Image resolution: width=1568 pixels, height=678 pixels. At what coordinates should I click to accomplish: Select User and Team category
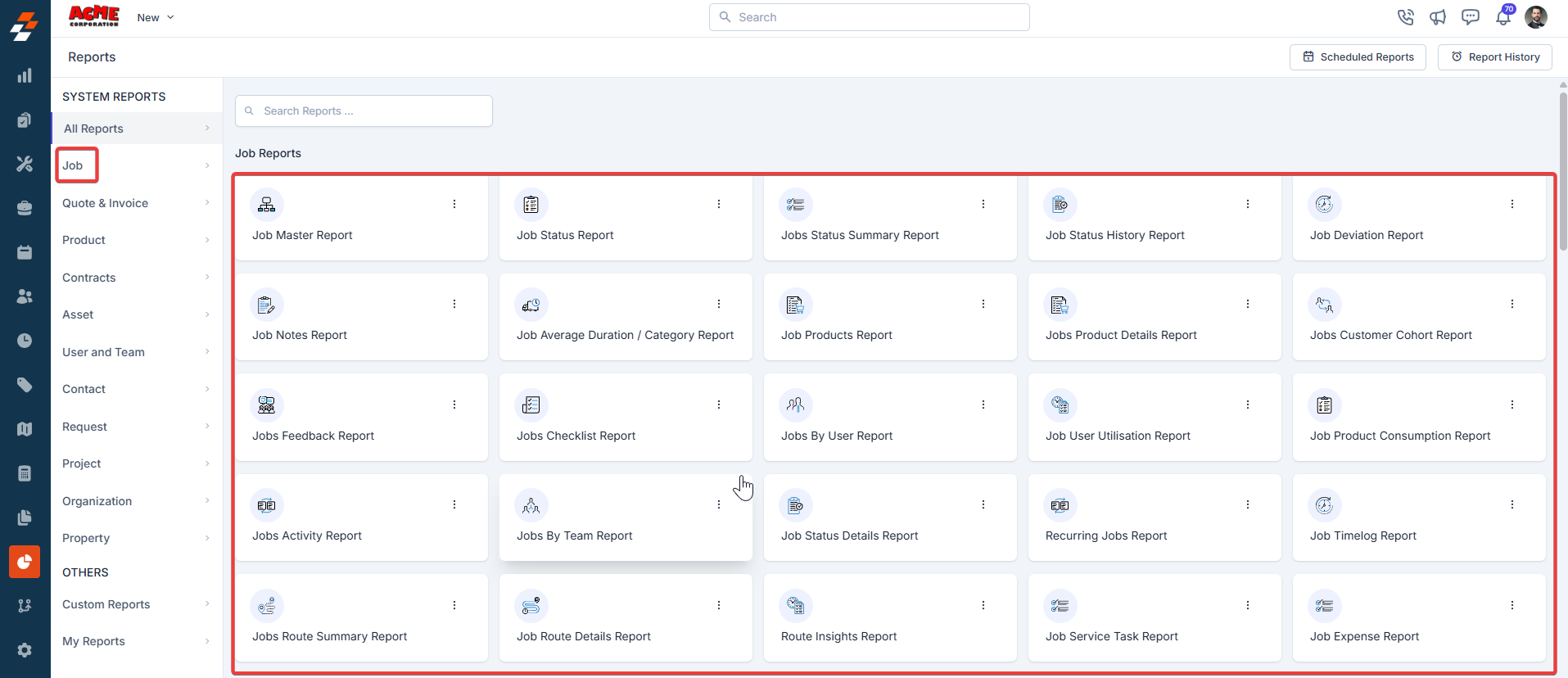tap(137, 352)
